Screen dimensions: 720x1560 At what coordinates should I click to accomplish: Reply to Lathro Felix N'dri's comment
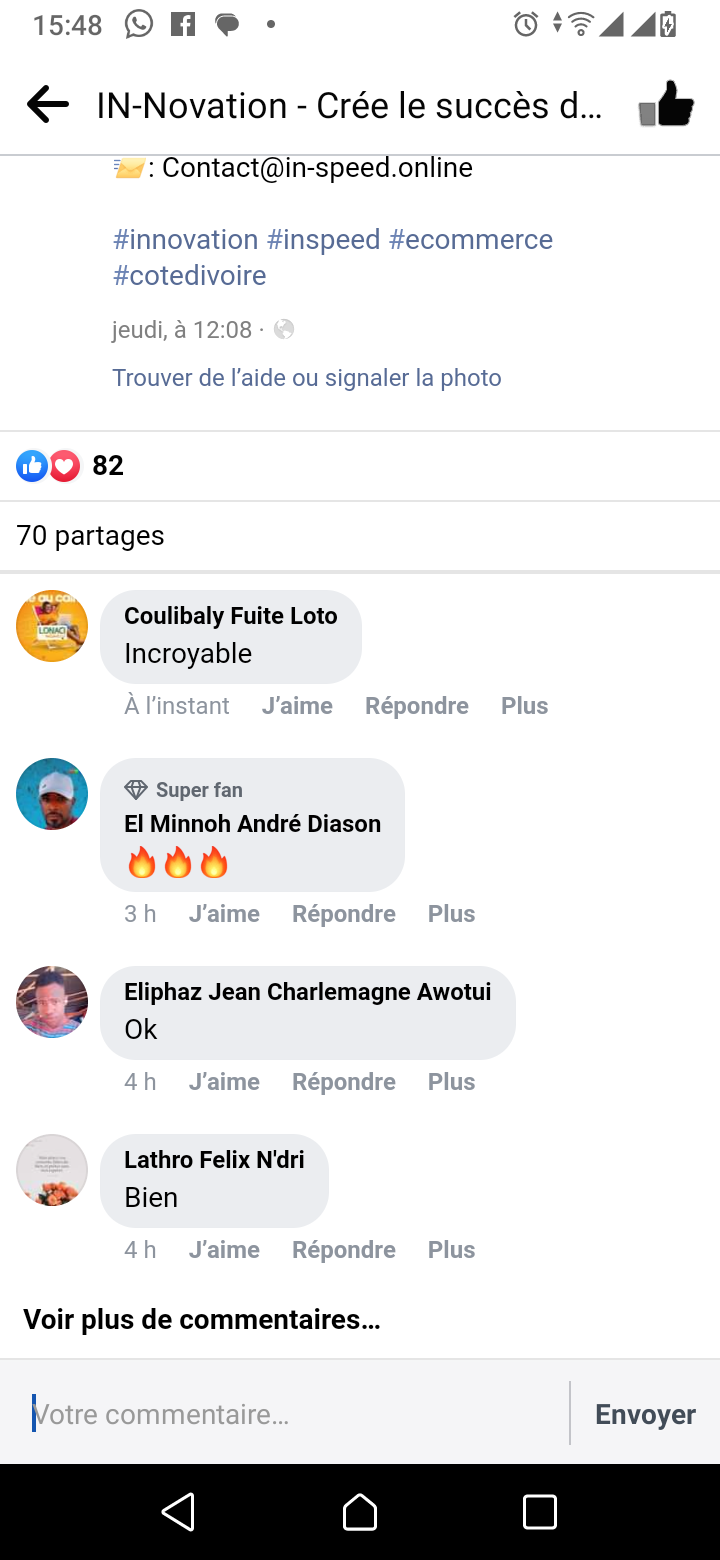click(x=343, y=1250)
